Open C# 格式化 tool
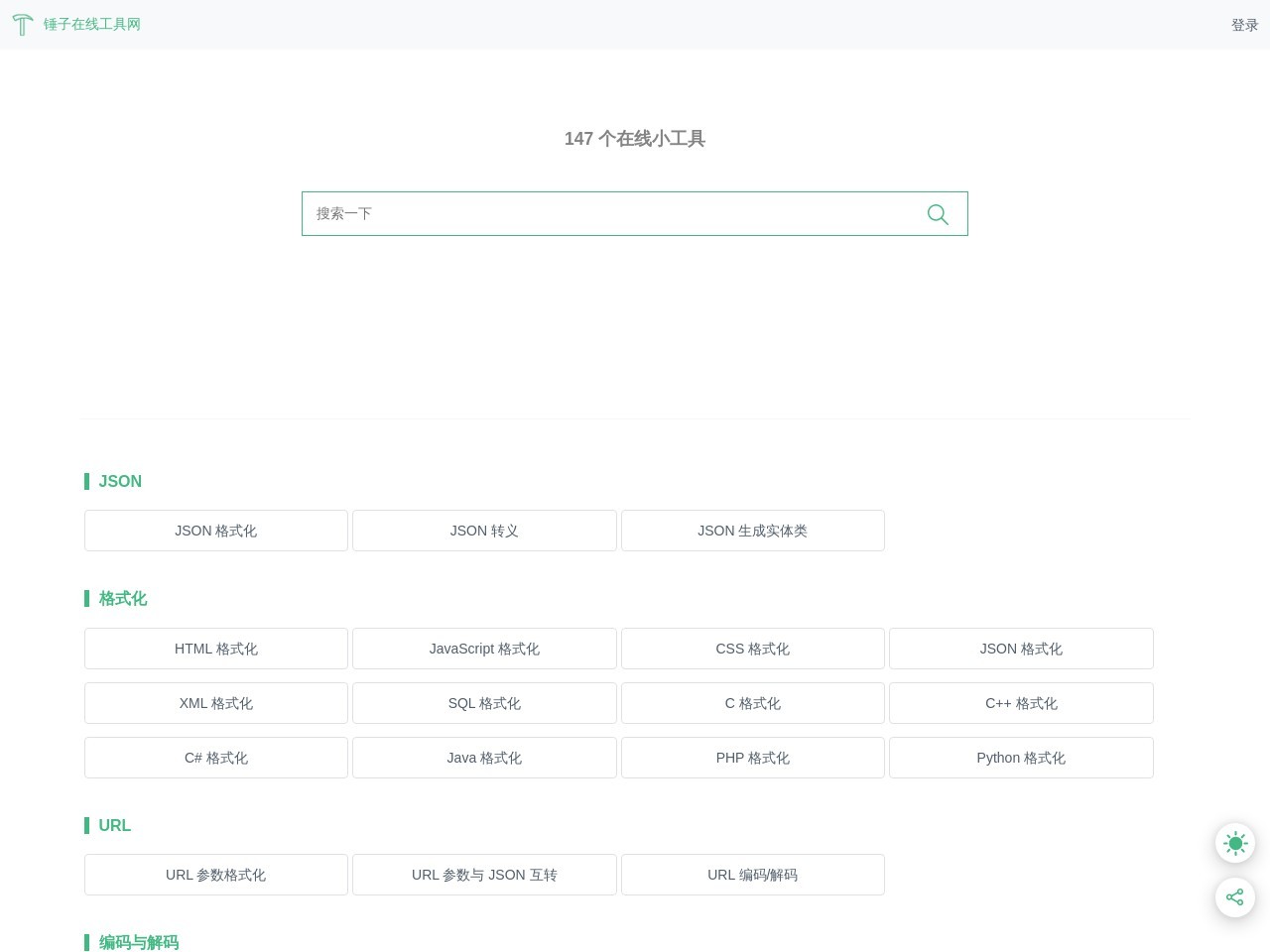The image size is (1270, 952). click(216, 758)
